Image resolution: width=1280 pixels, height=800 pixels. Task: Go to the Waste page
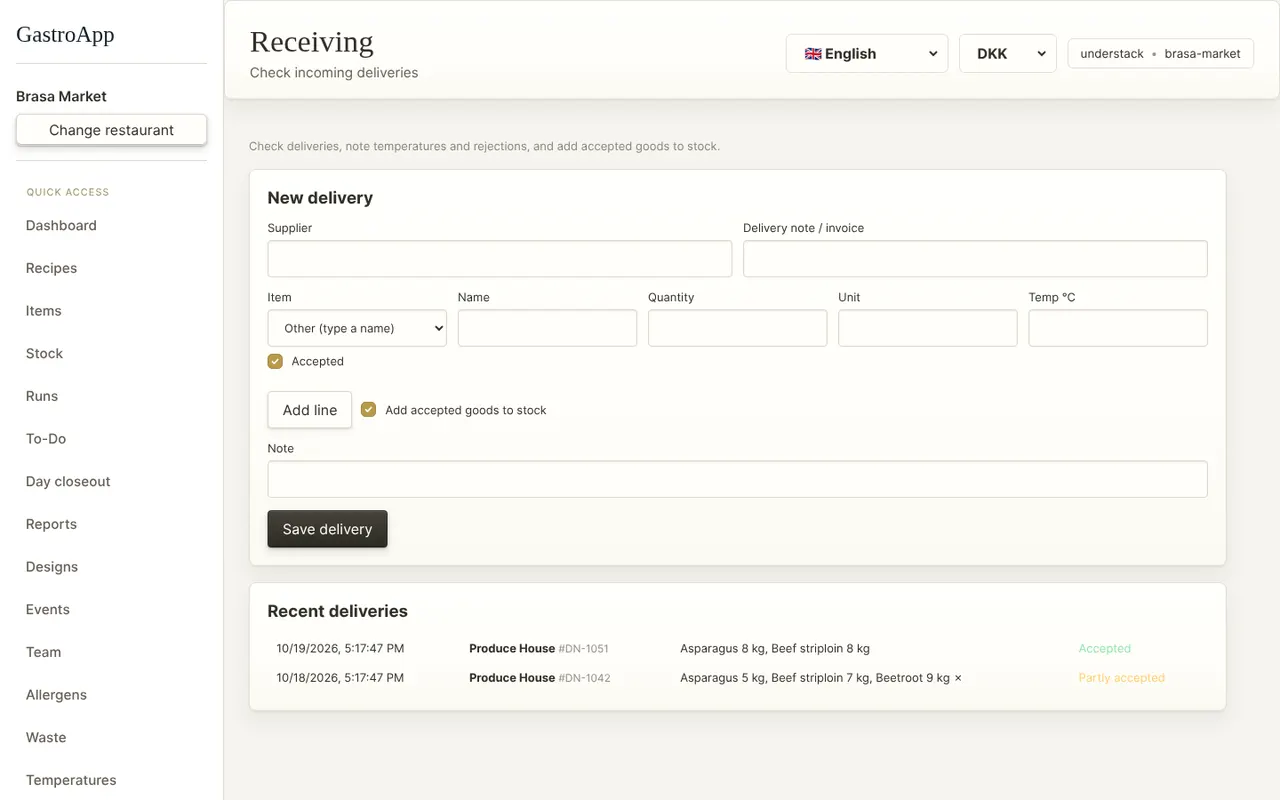click(x=46, y=737)
